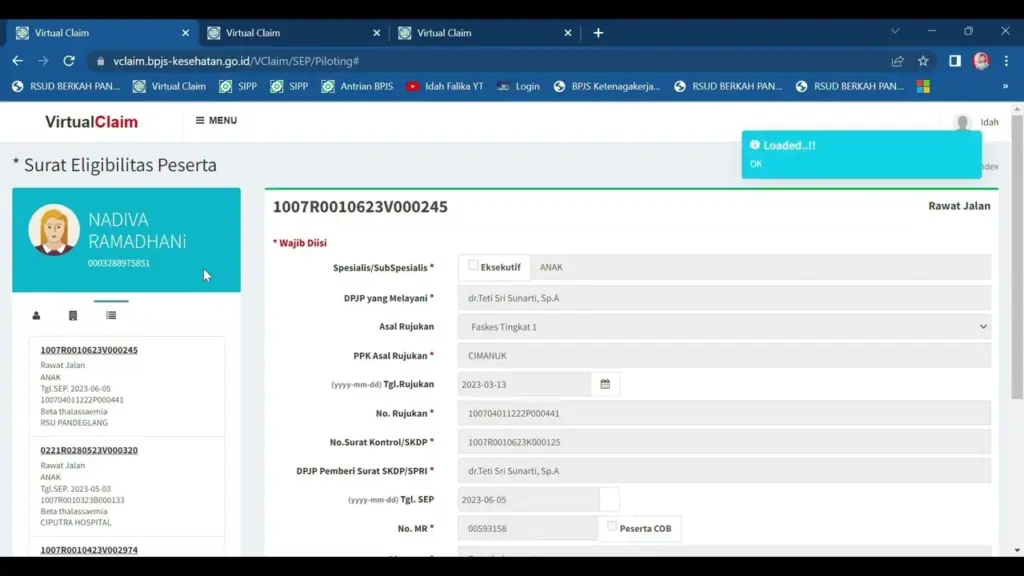Click the building icon in the patient sidebar
The height and width of the screenshot is (576, 1024).
pos(73,315)
